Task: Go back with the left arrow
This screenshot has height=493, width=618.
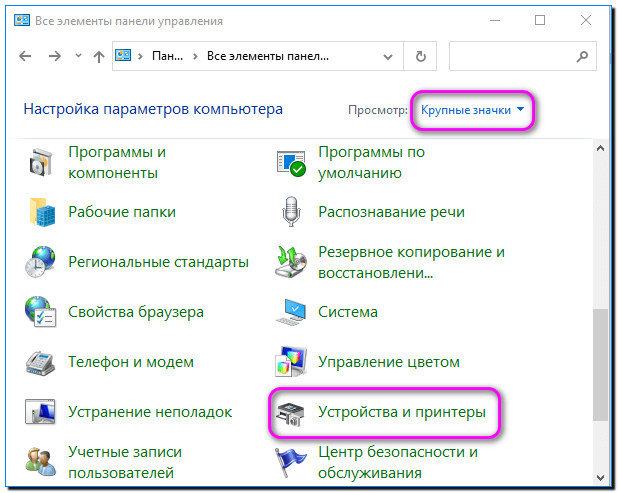Action: click(25, 56)
